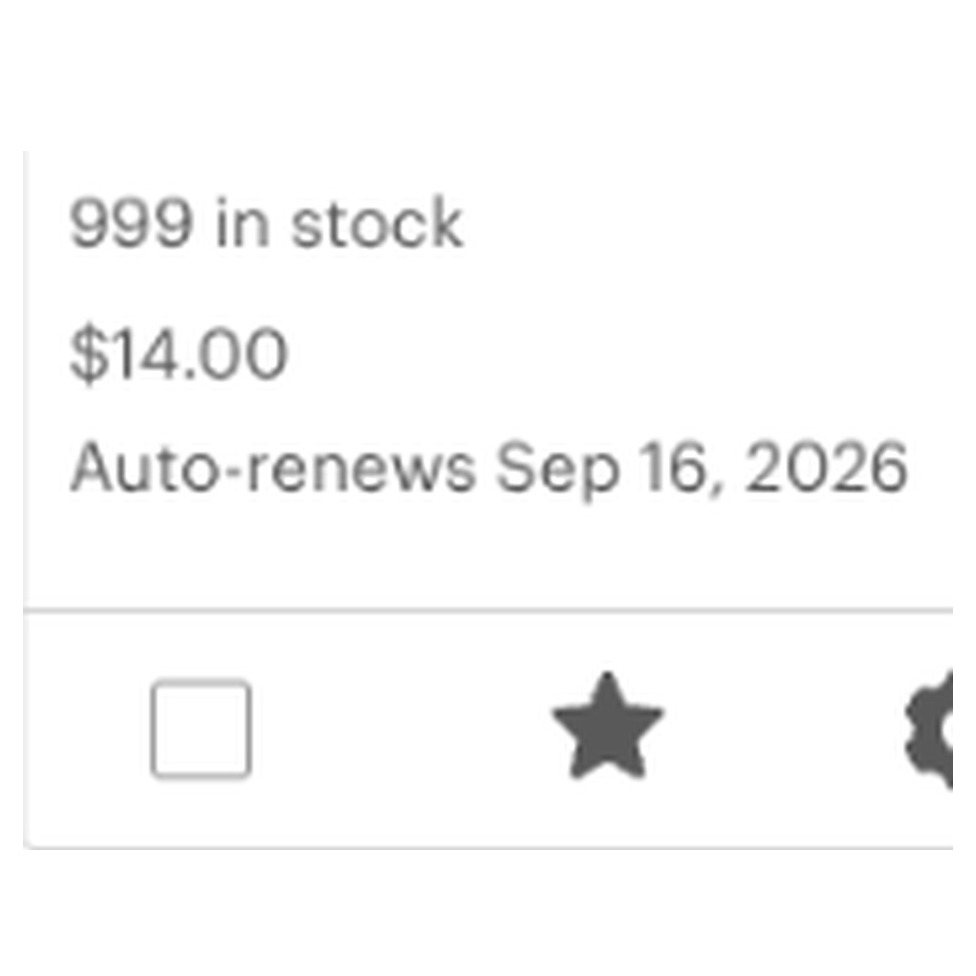Image resolution: width=976 pixels, height=976 pixels.
Task: Open manage options via the cog icon
Action: point(929,729)
